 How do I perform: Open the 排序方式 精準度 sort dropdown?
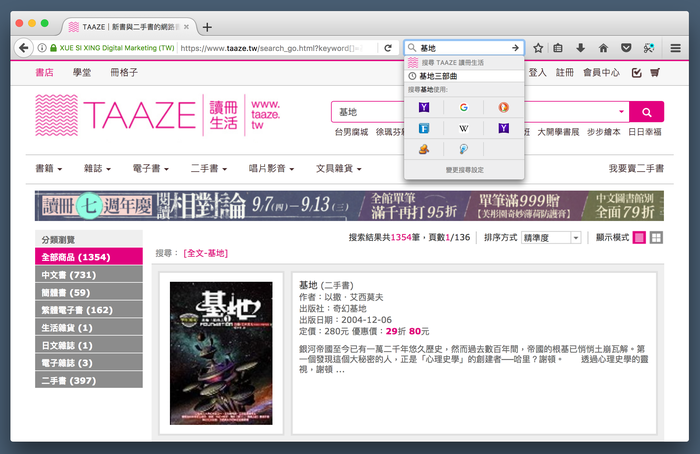pyautogui.click(x=551, y=237)
